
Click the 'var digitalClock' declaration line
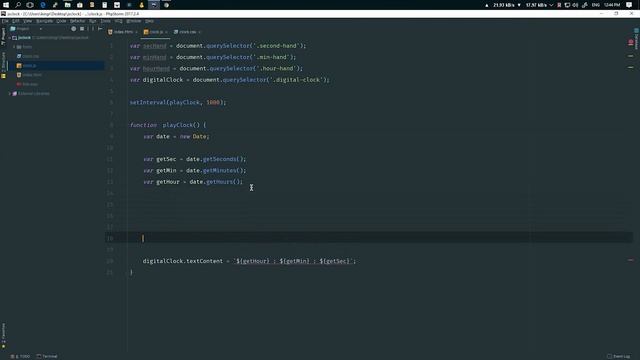[229, 80]
